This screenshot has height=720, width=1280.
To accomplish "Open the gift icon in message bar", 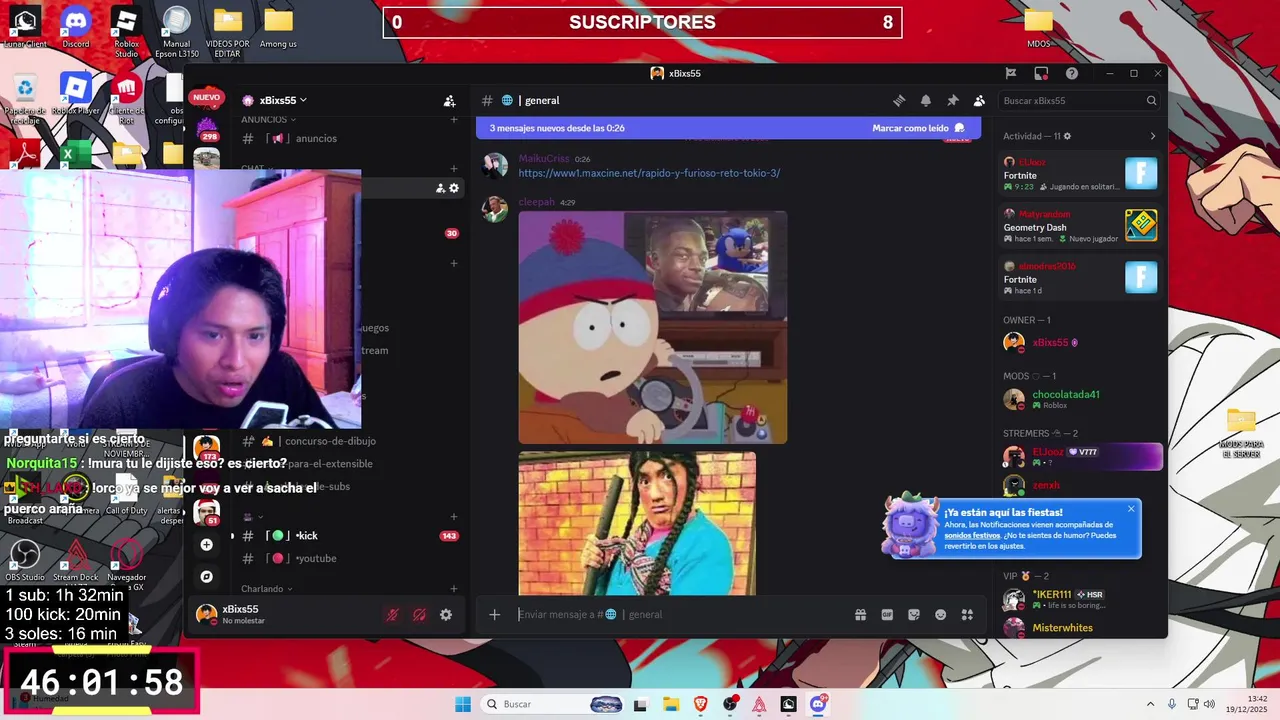I will click(860, 614).
